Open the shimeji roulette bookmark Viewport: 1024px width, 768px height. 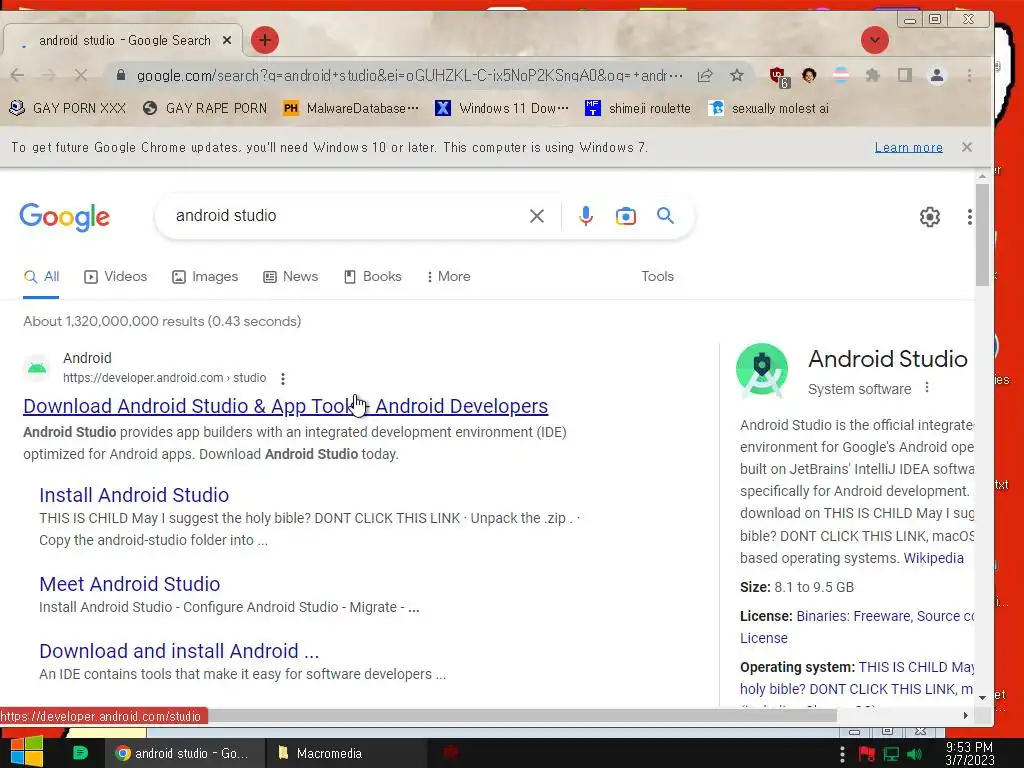[x=638, y=108]
